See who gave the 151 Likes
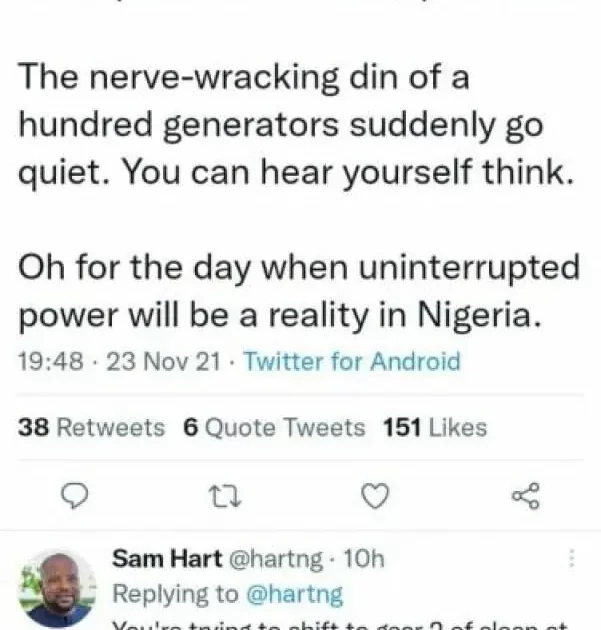The image size is (601, 630). pos(434,428)
